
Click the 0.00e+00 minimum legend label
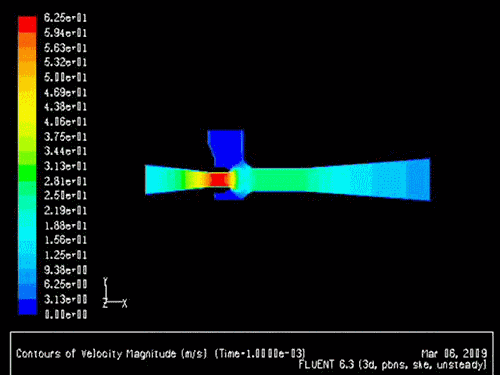pyautogui.click(x=66, y=314)
